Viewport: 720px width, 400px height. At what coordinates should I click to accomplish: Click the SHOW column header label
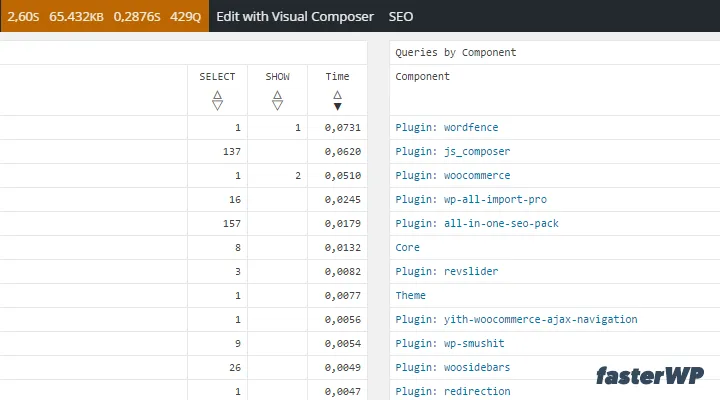pos(277,77)
